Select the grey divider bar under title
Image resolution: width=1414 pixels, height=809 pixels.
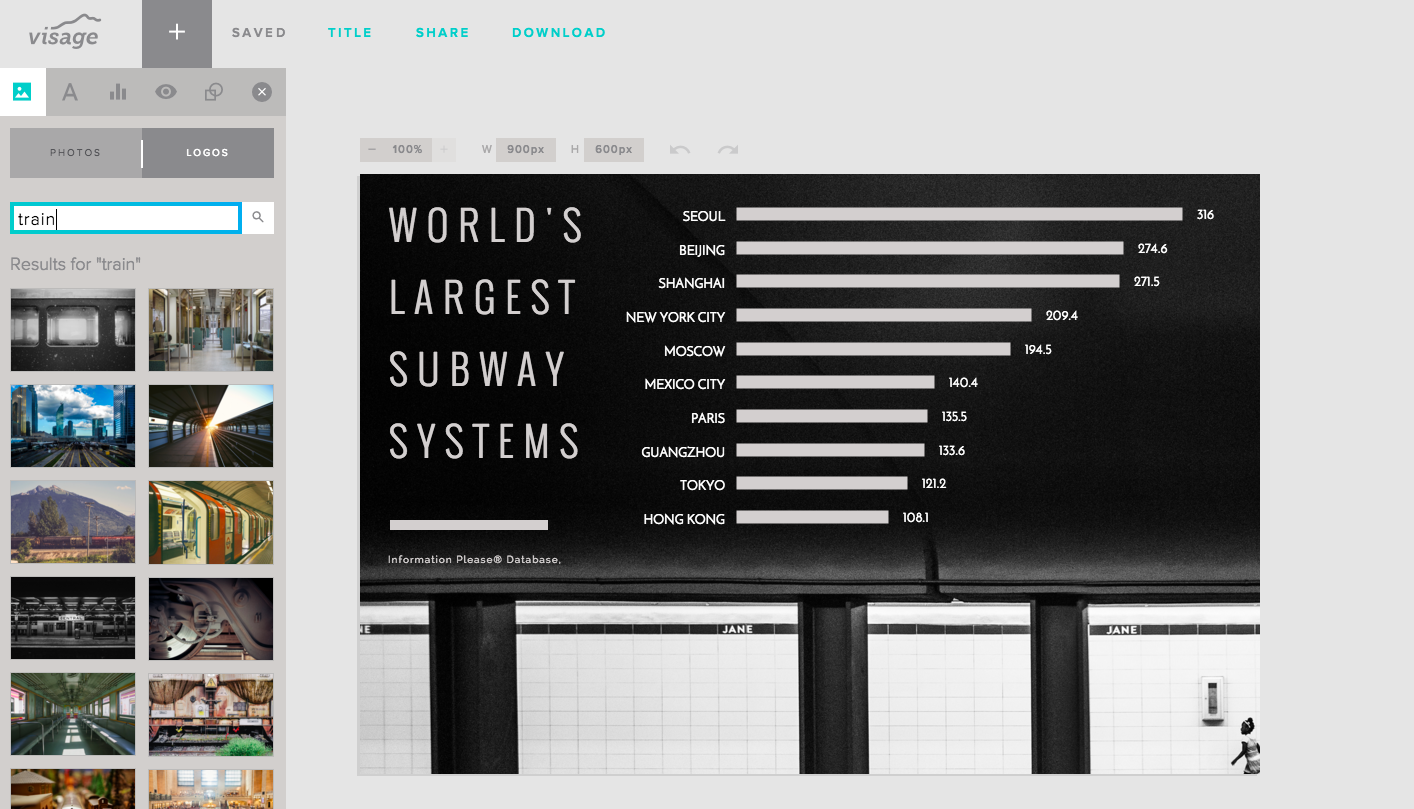(469, 525)
